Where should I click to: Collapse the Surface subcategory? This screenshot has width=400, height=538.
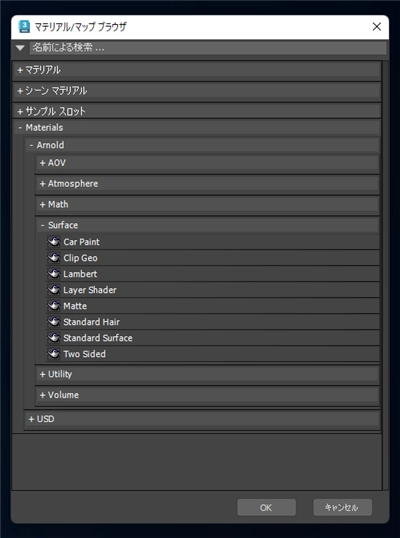click(x=207, y=225)
